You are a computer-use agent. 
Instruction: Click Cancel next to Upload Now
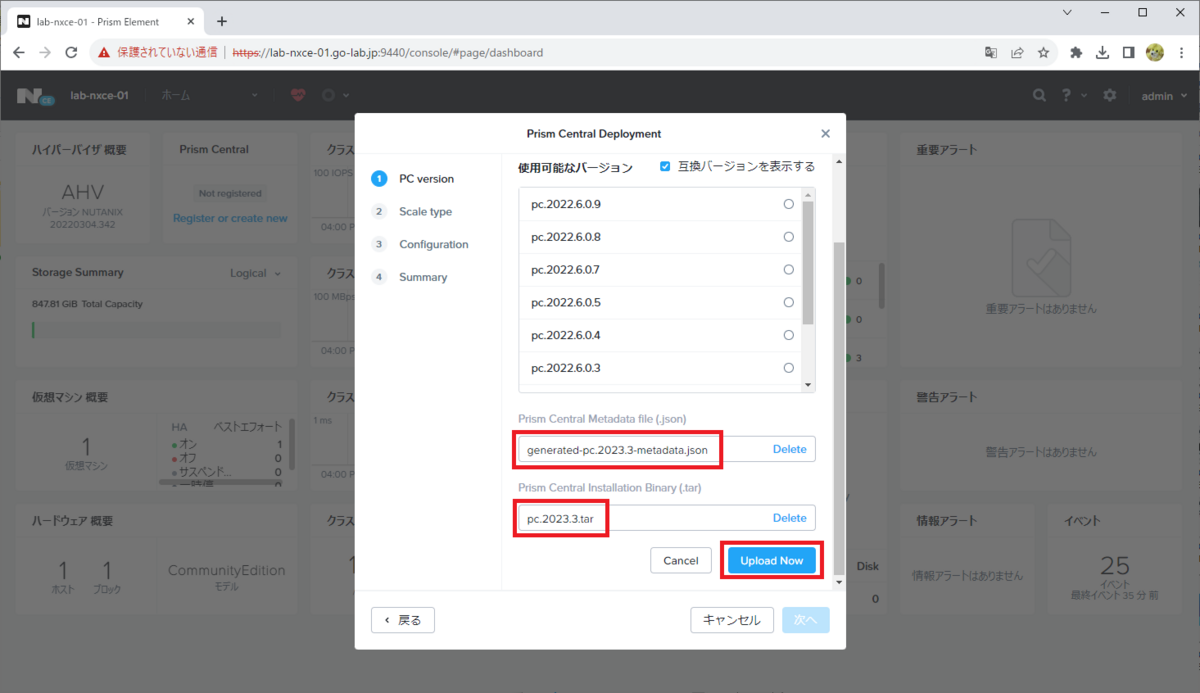[x=680, y=560]
